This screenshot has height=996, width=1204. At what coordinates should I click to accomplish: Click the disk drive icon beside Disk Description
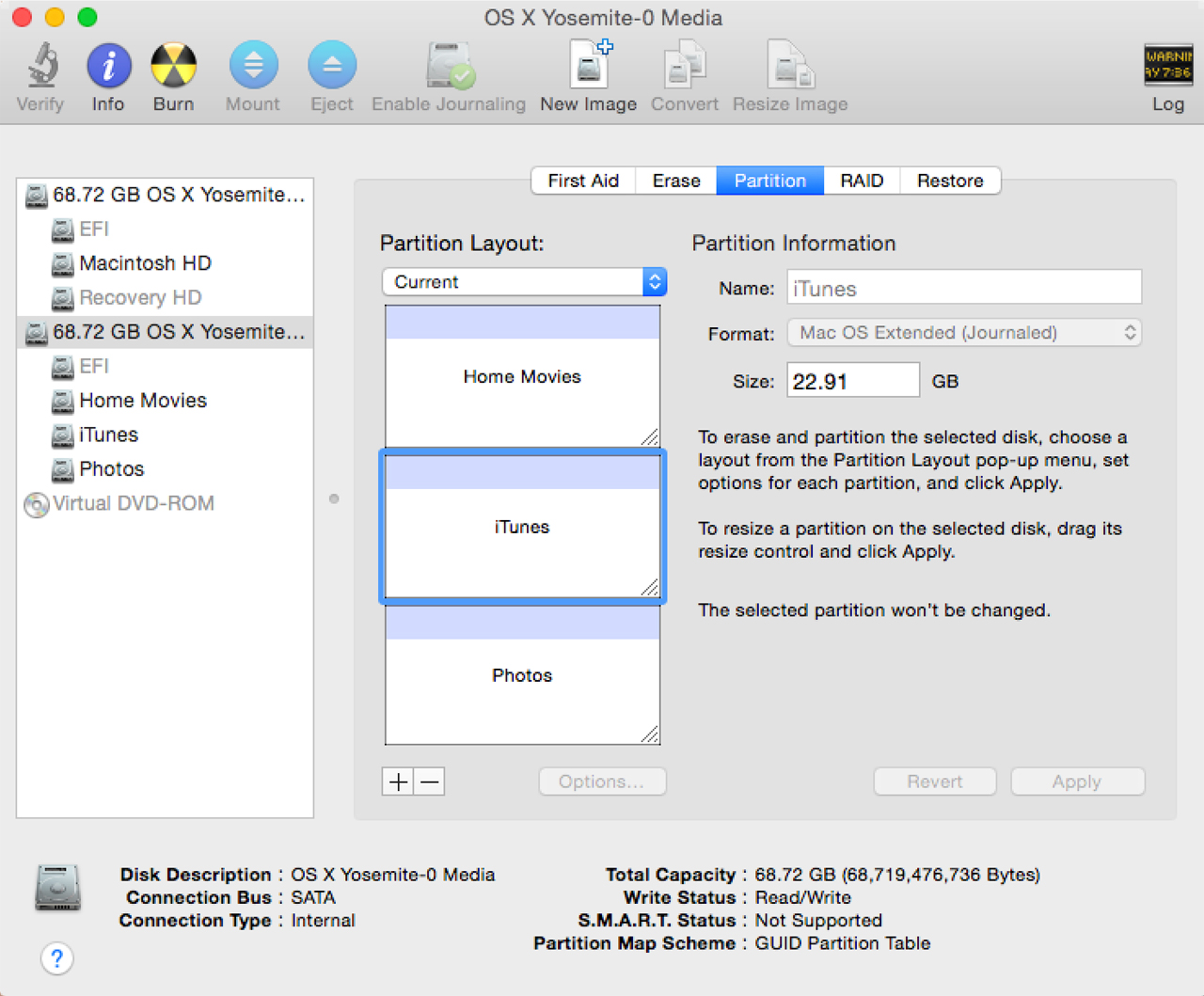tap(57, 888)
